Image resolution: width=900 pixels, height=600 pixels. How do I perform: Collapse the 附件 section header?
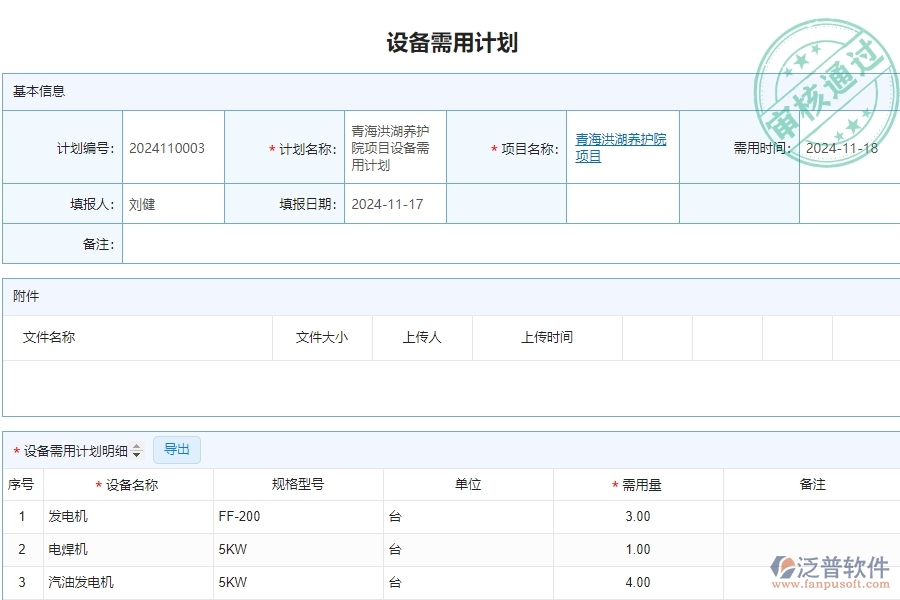coord(24,295)
